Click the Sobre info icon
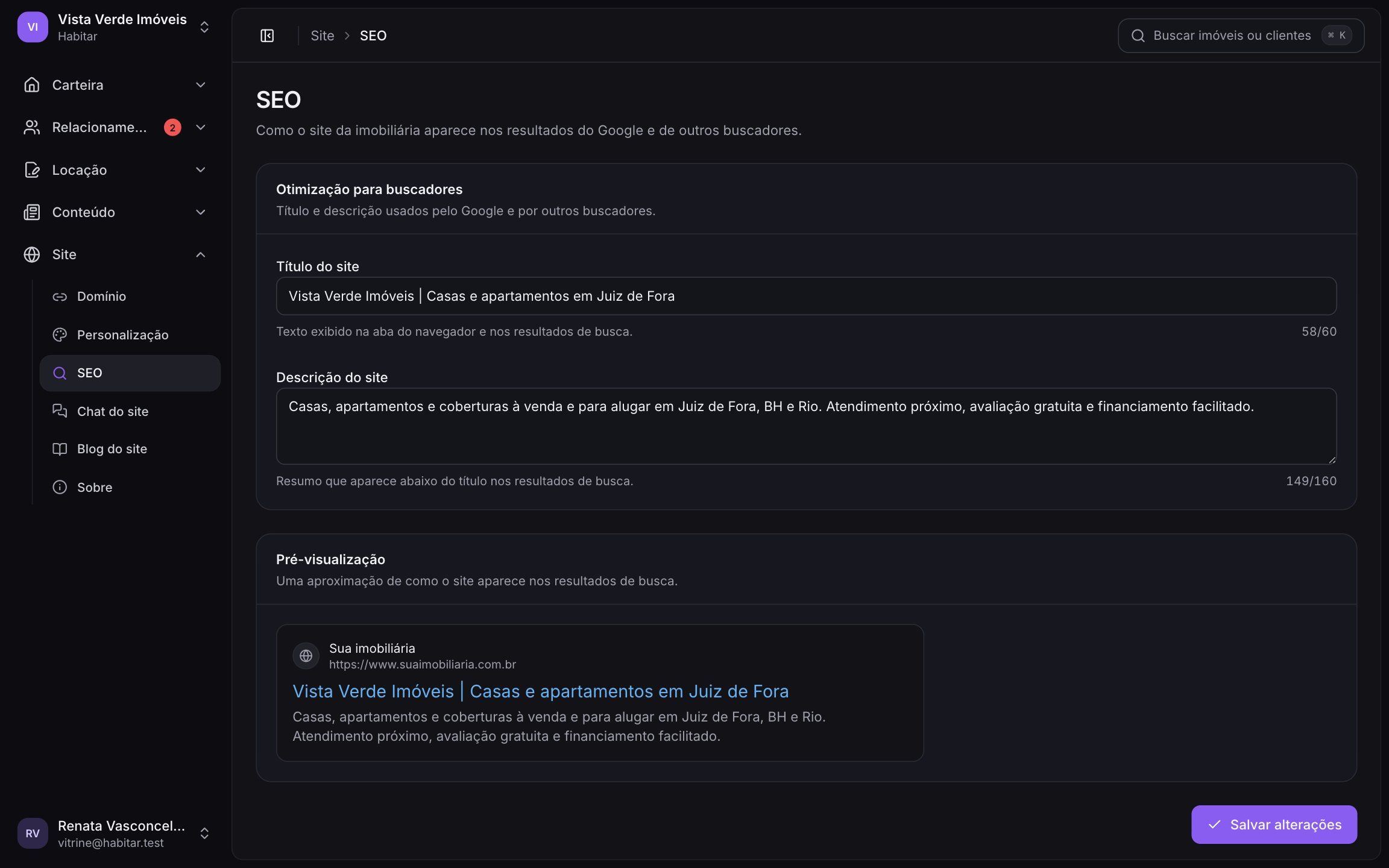 click(x=60, y=487)
